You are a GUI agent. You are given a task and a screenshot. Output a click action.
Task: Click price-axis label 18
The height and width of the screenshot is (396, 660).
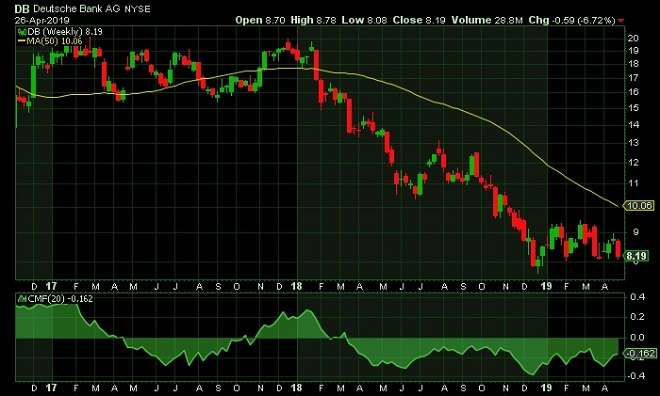[x=633, y=64]
